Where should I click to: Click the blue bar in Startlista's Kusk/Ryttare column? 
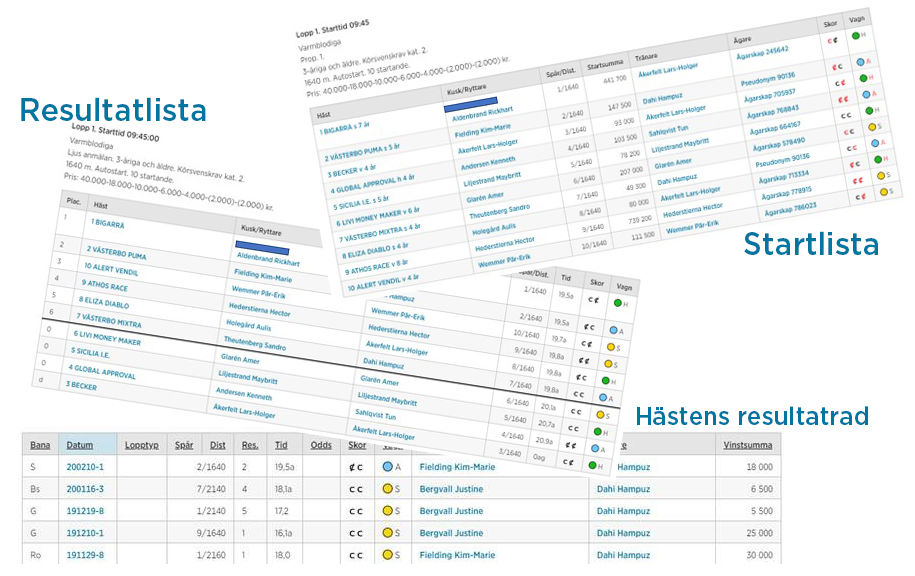pos(472,103)
